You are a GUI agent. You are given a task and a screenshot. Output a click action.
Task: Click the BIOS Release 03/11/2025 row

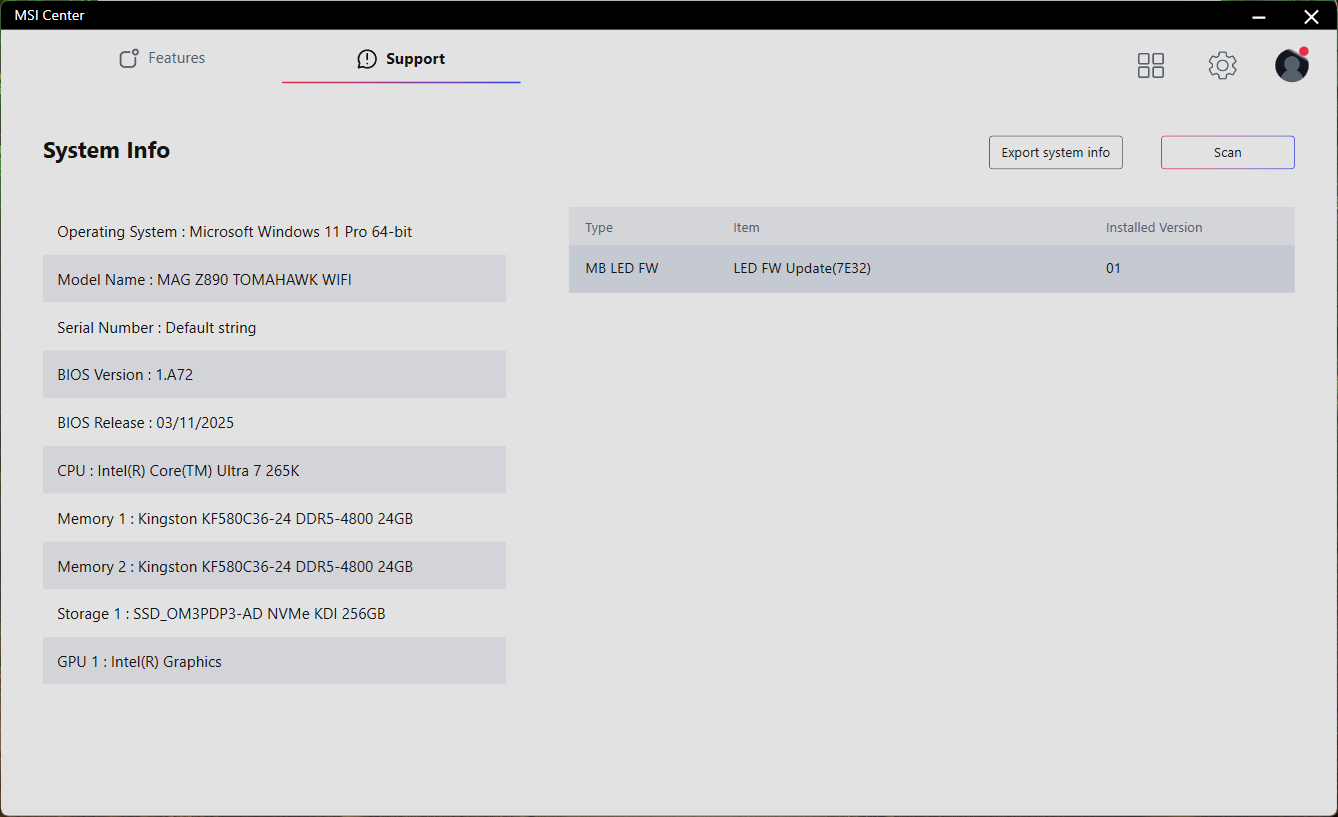pos(274,423)
